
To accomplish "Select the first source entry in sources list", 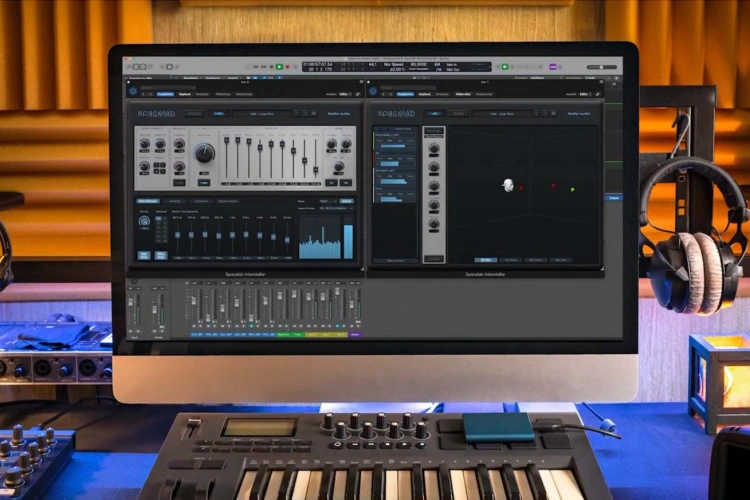I will coord(395,141).
